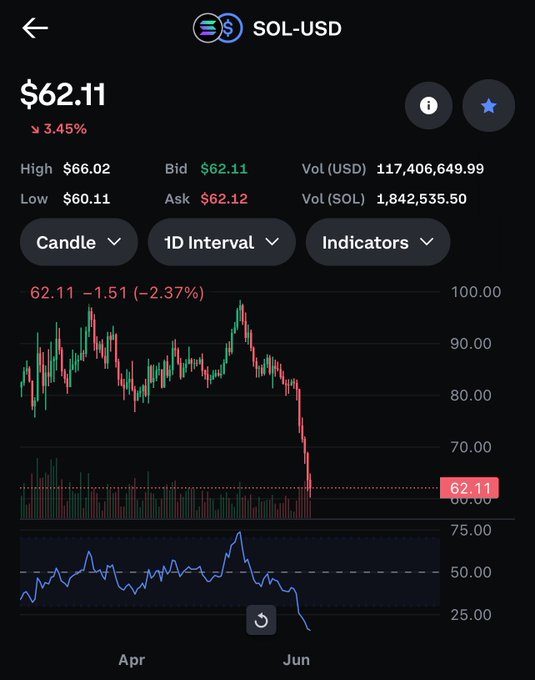Screen dimensions: 535x680
Task: Tap the red 62.11 price tag on the axis
Action: [x=470, y=488]
